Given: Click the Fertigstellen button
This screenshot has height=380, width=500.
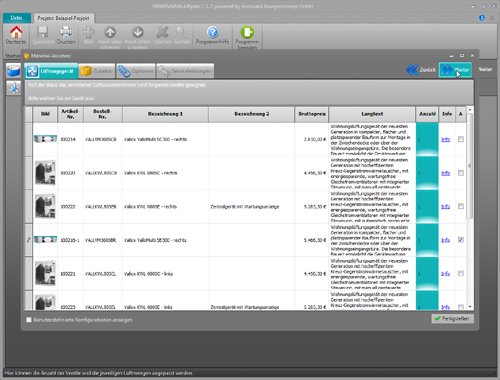Looking at the screenshot, I should pyautogui.click(x=452, y=319).
